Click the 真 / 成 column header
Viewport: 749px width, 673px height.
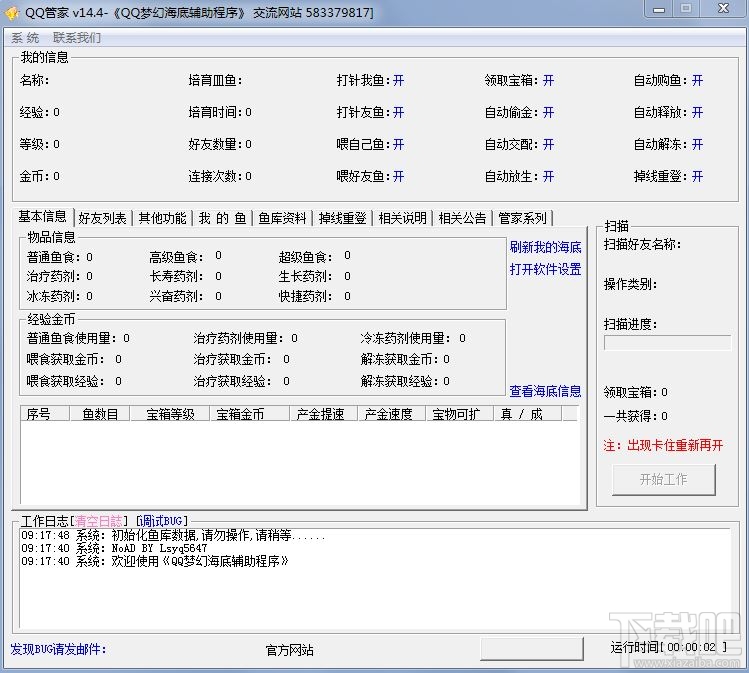[527, 414]
